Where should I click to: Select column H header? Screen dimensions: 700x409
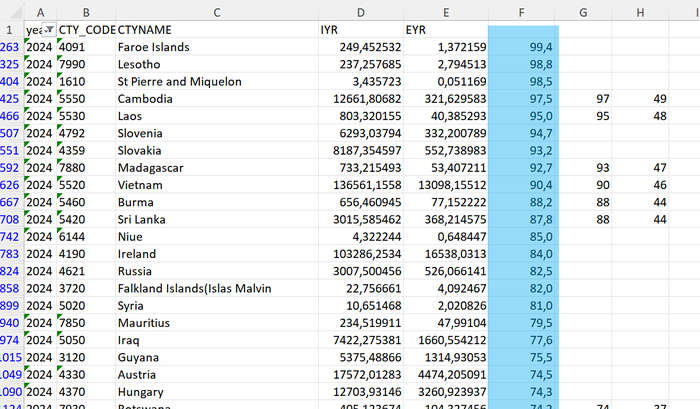pos(640,11)
